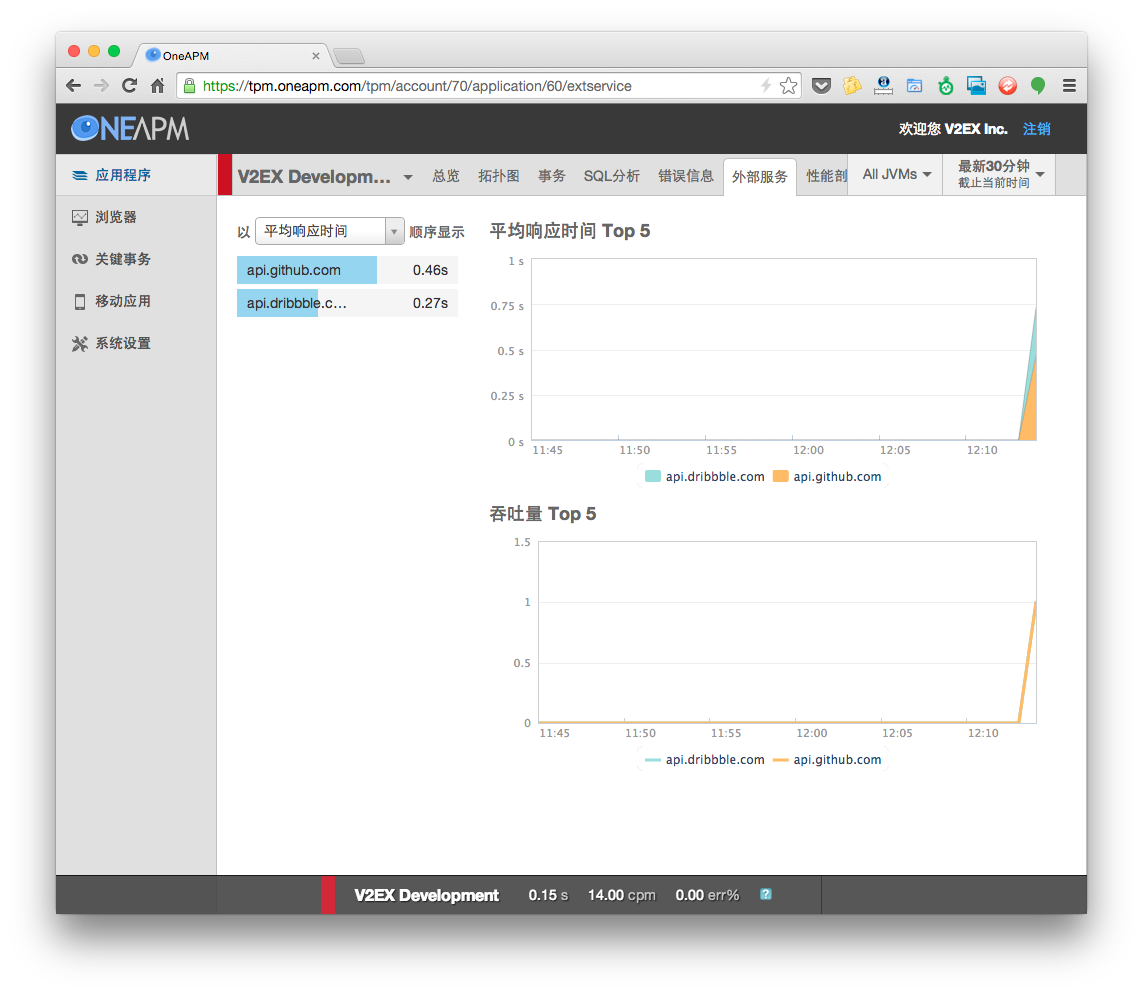Switch to the SQL分析 tab
The height and width of the screenshot is (994, 1143).
click(x=611, y=176)
